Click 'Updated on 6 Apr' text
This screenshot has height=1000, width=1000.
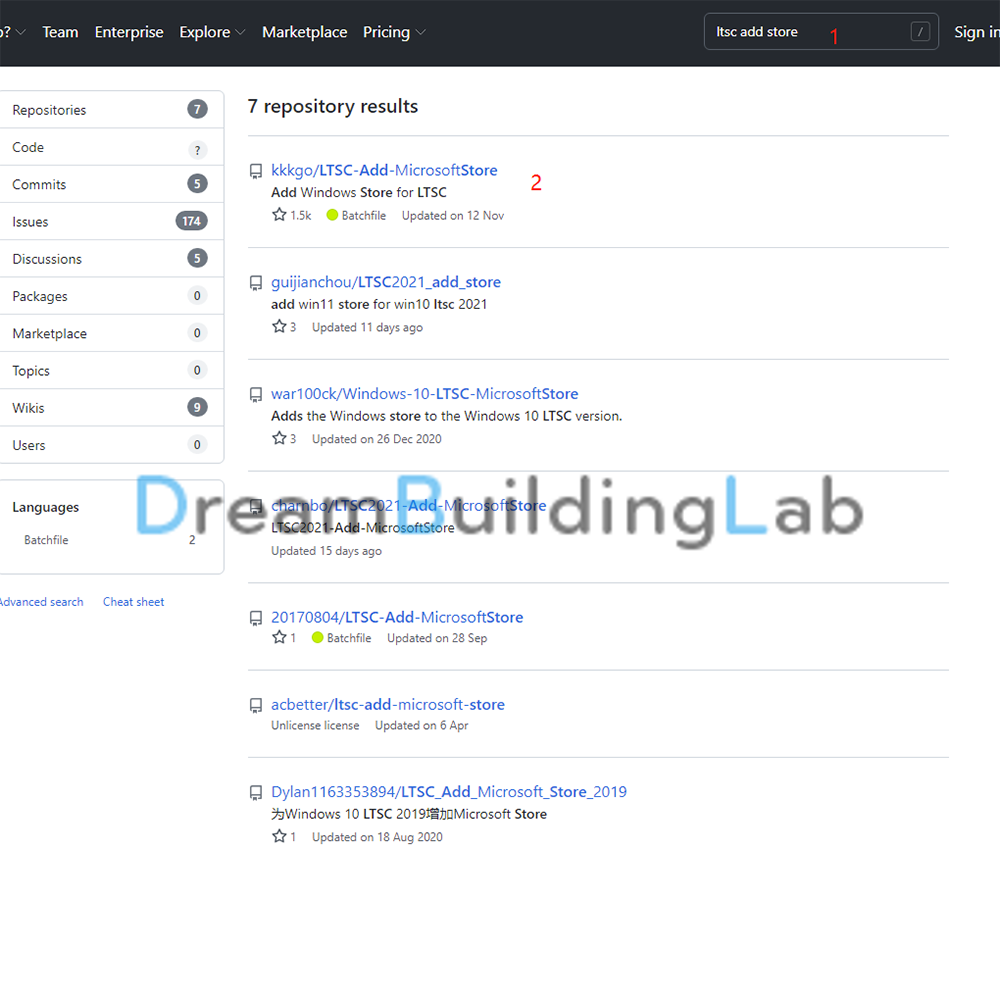point(422,725)
